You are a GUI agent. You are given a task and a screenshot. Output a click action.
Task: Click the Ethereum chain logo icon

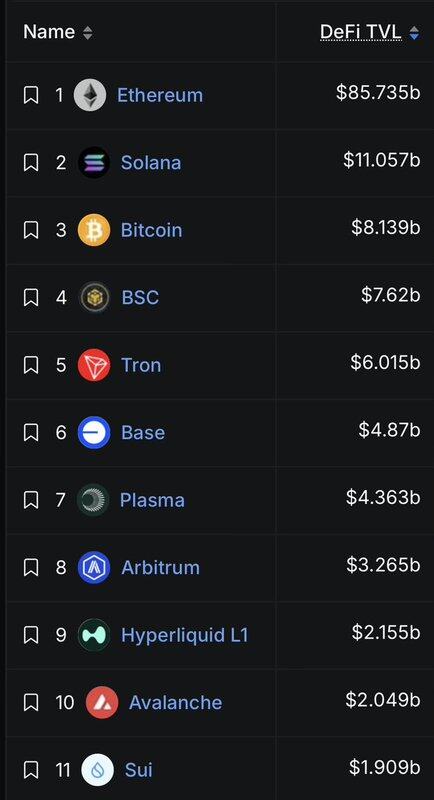tap(90, 95)
